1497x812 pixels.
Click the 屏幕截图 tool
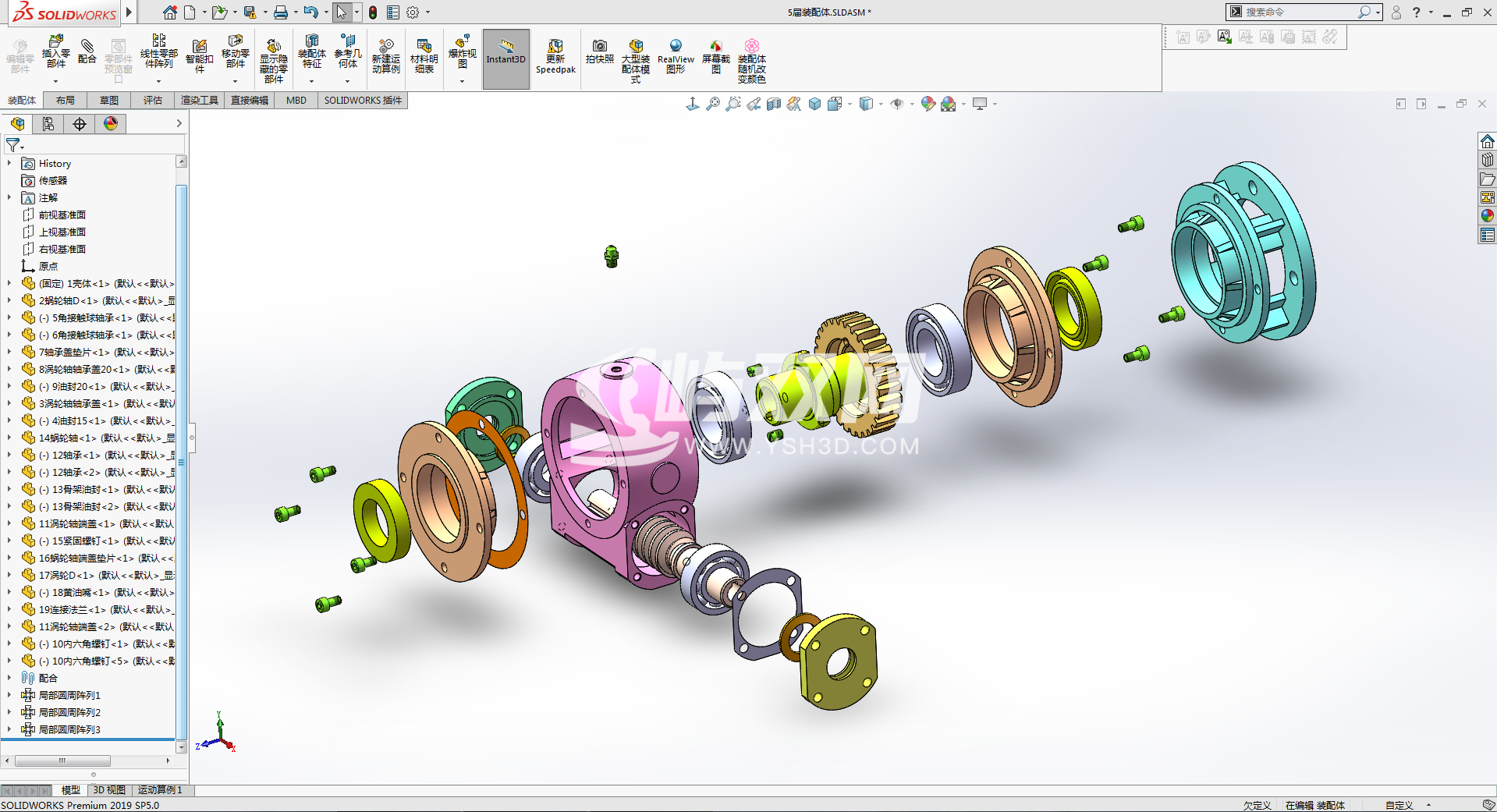[715, 56]
